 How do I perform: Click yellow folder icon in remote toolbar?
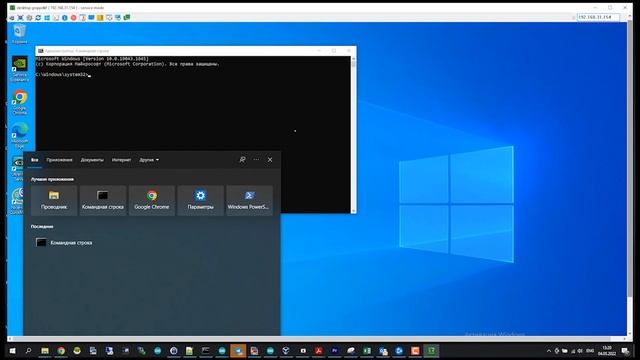click(100, 18)
